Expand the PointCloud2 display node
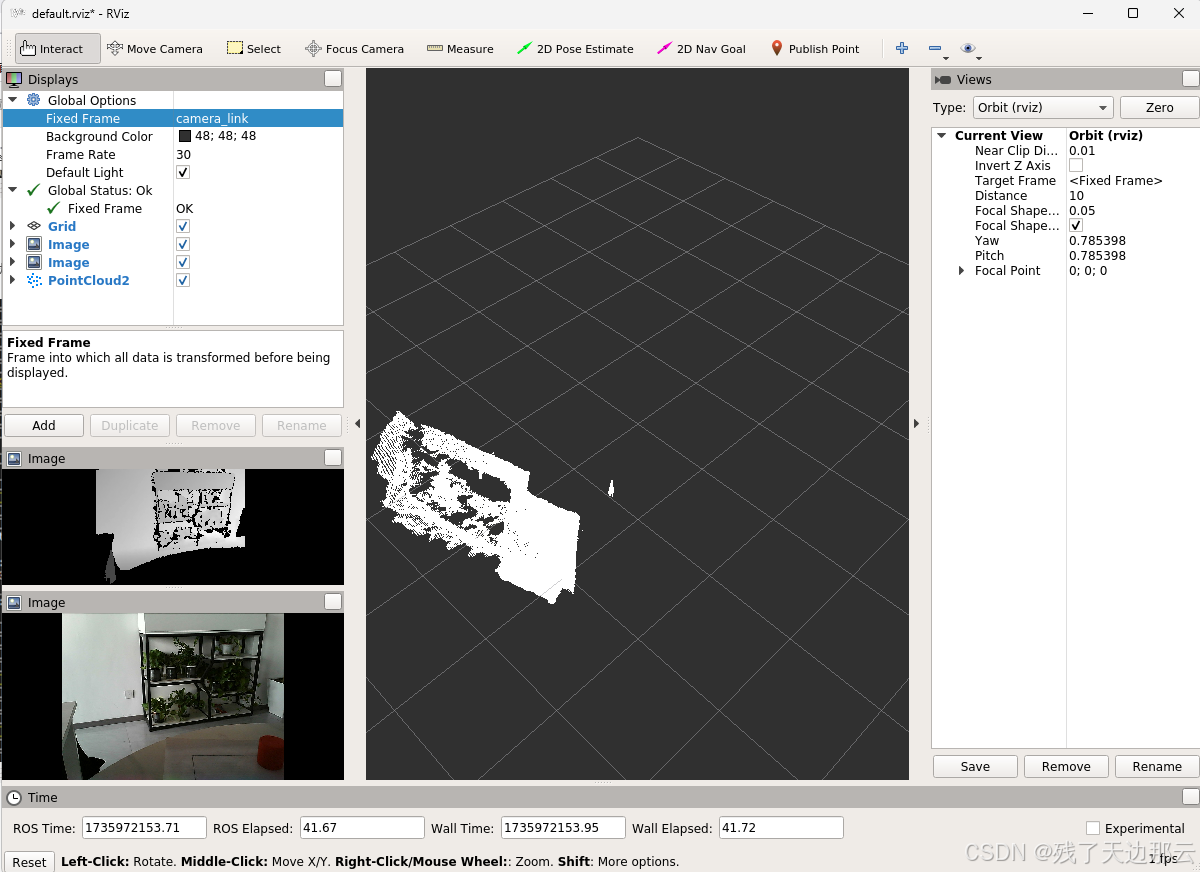 (13, 280)
